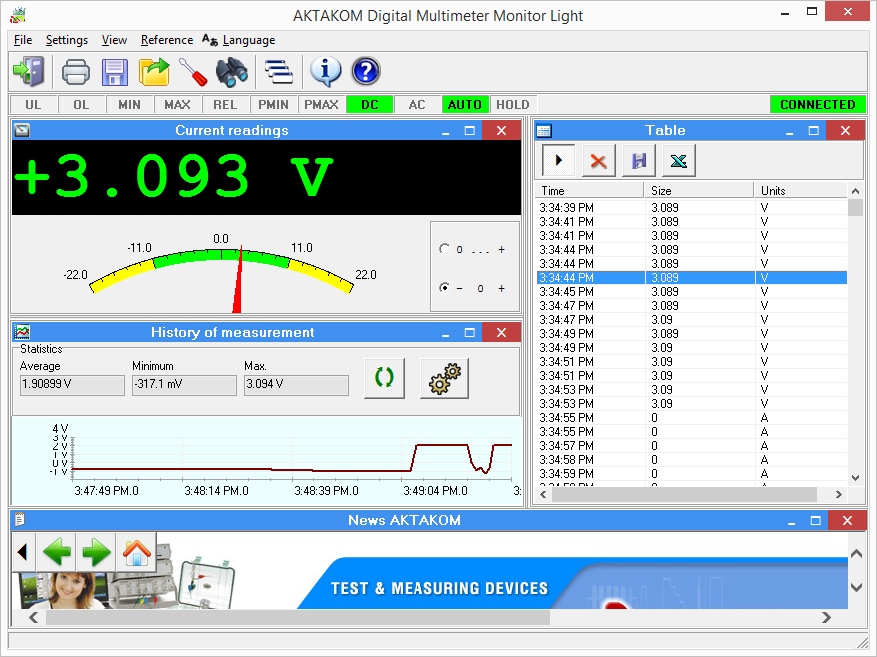Click the home icon in News AKTAKOM
877x657 pixels.
coord(136,552)
